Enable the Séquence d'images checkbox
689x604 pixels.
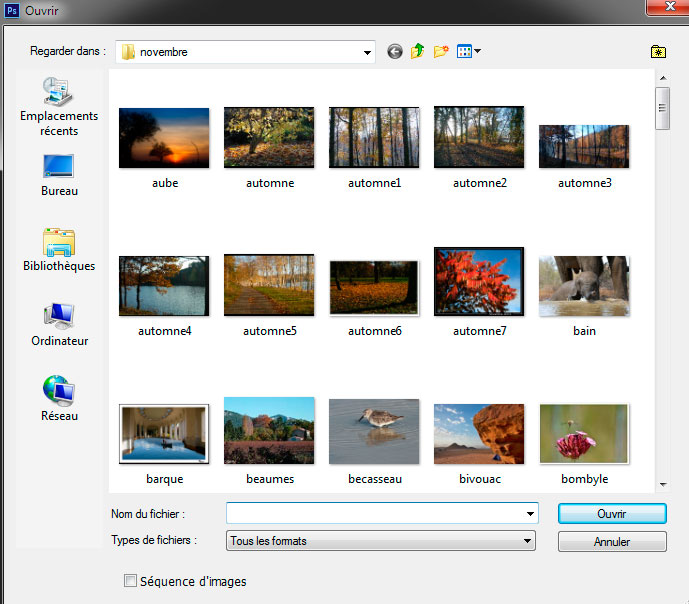click(x=130, y=581)
